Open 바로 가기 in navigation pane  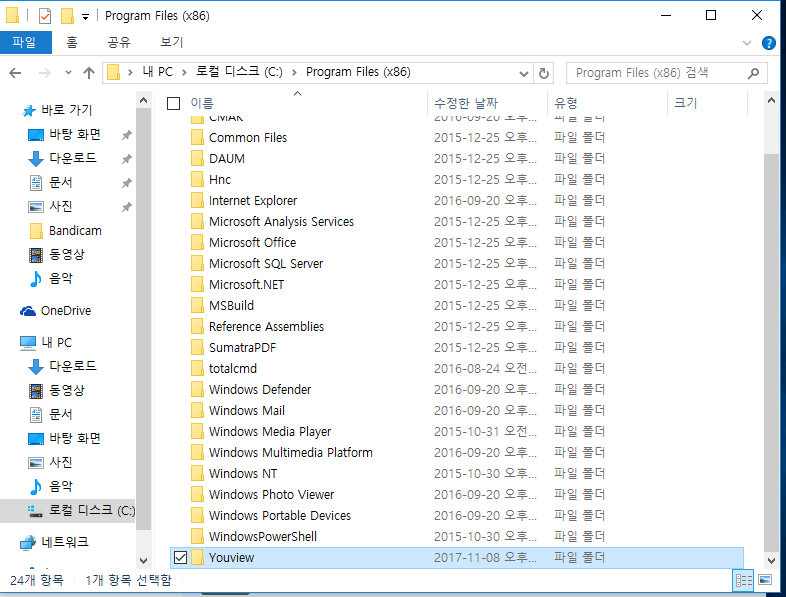point(66,110)
